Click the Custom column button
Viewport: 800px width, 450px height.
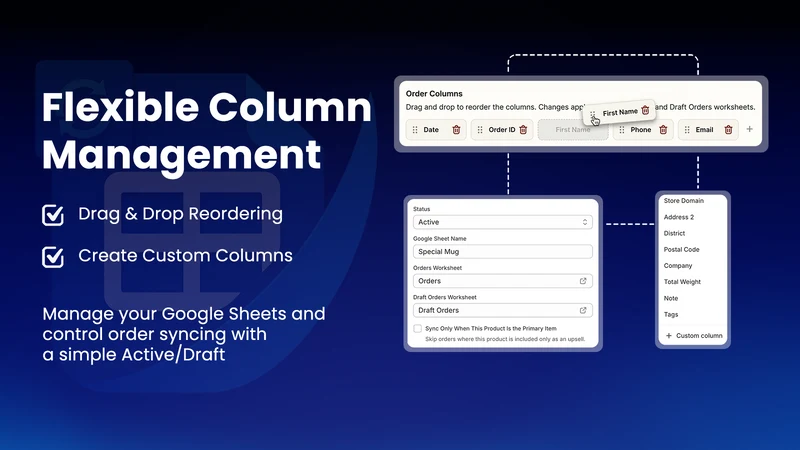[x=694, y=336]
